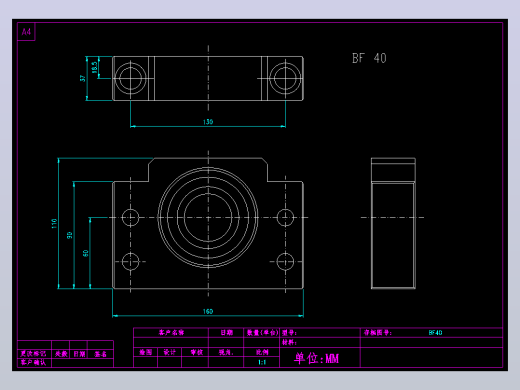Click the '处数' revision table cell
The height and width of the screenshot is (390, 520).
tap(61, 354)
